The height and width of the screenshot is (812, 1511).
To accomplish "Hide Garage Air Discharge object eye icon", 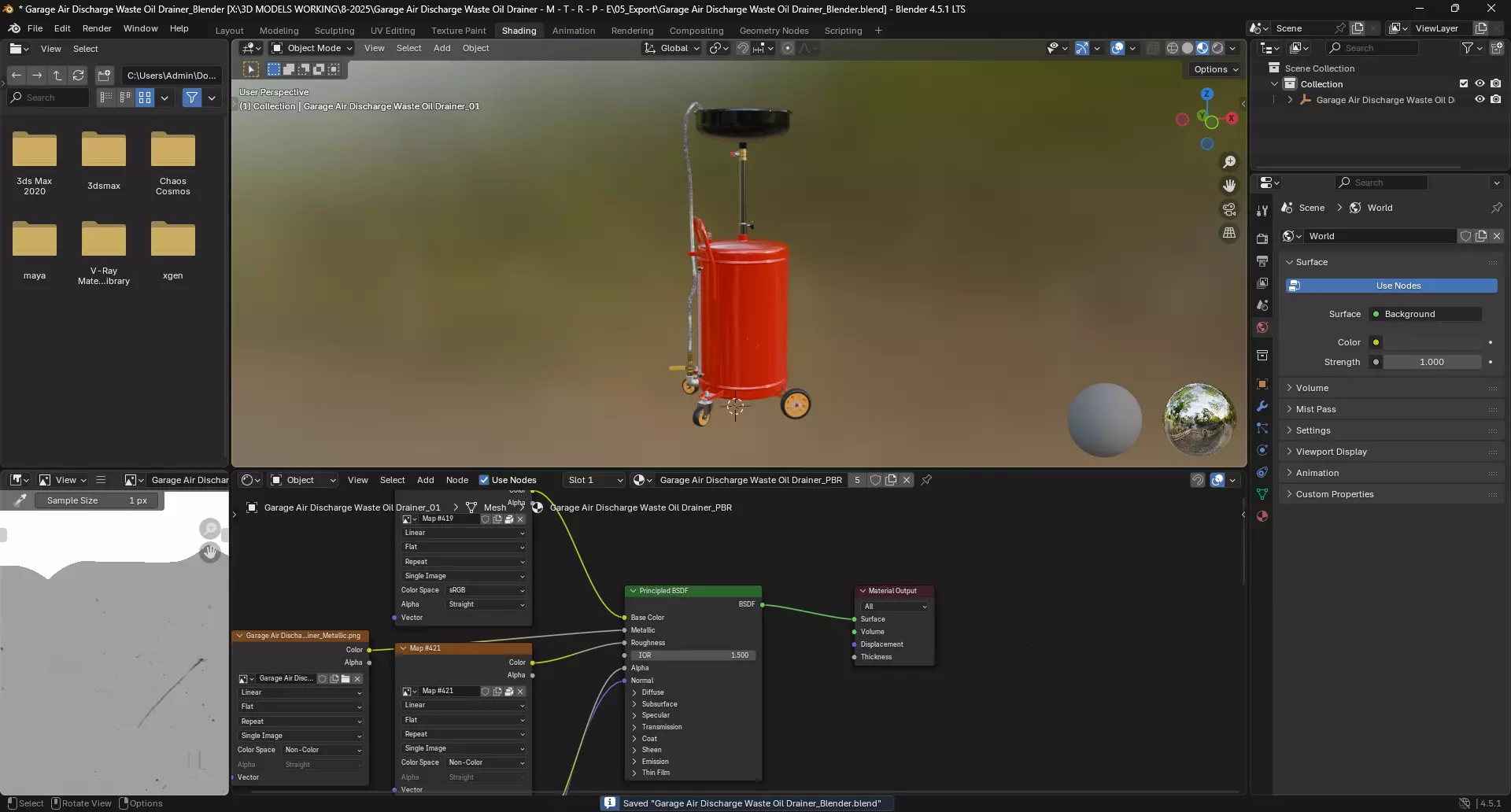I will pos(1480,99).
